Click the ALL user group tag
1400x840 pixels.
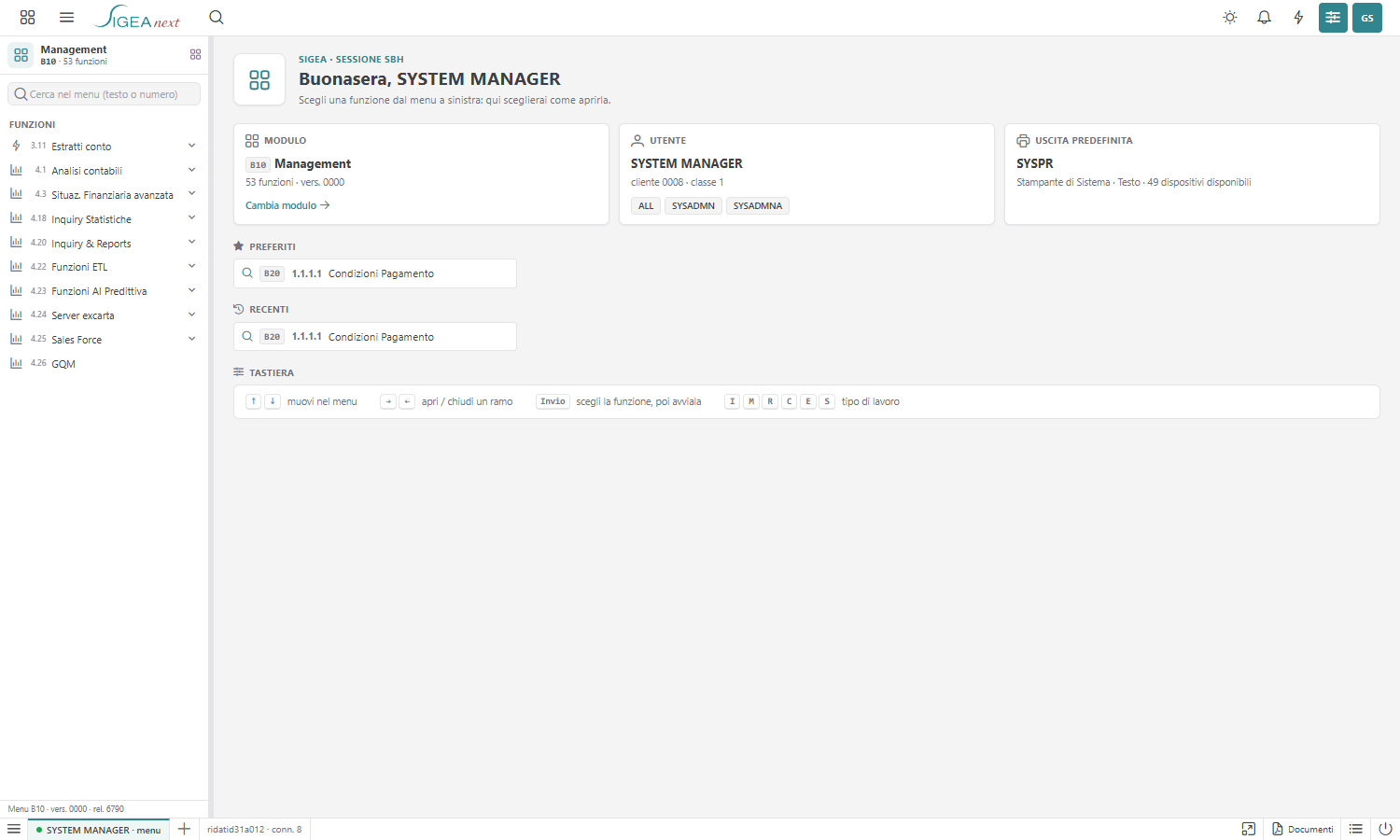[646, 206]
